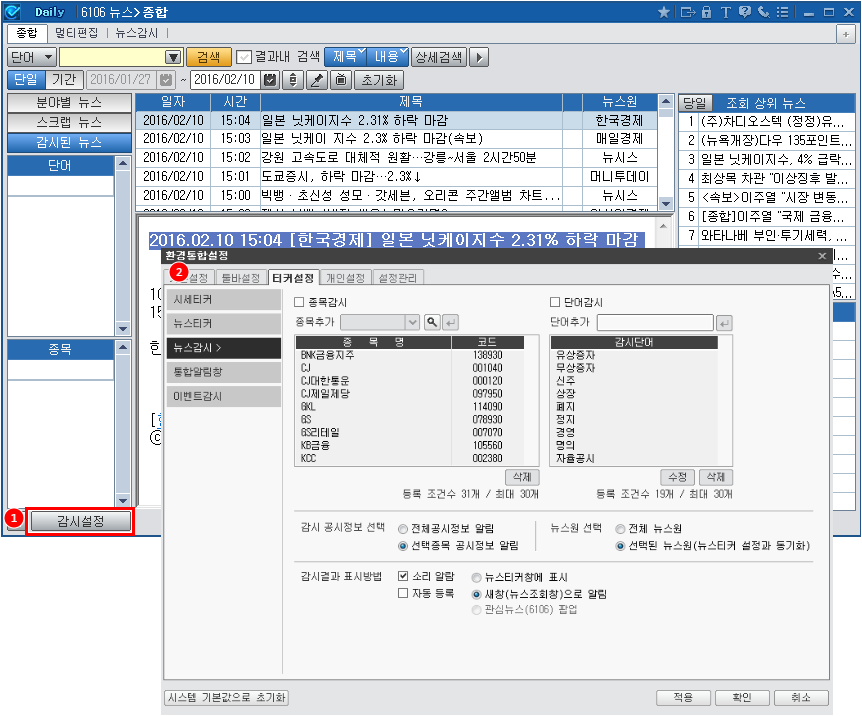
Task: Click 수정 button under 감시단어 list
Action: 677,477
